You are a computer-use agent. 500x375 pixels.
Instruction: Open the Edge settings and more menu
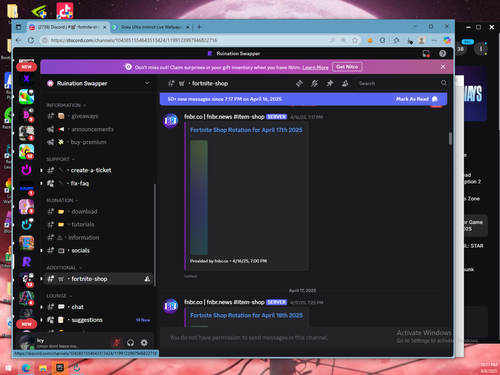click(434, 40)
